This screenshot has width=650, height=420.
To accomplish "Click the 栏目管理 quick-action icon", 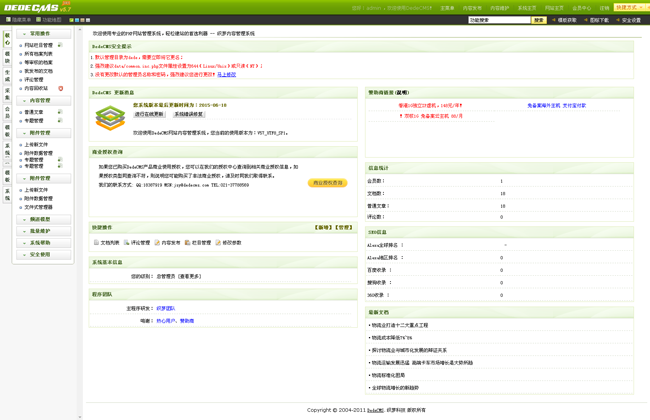I will pyautogui.click(x=187, y=243).
